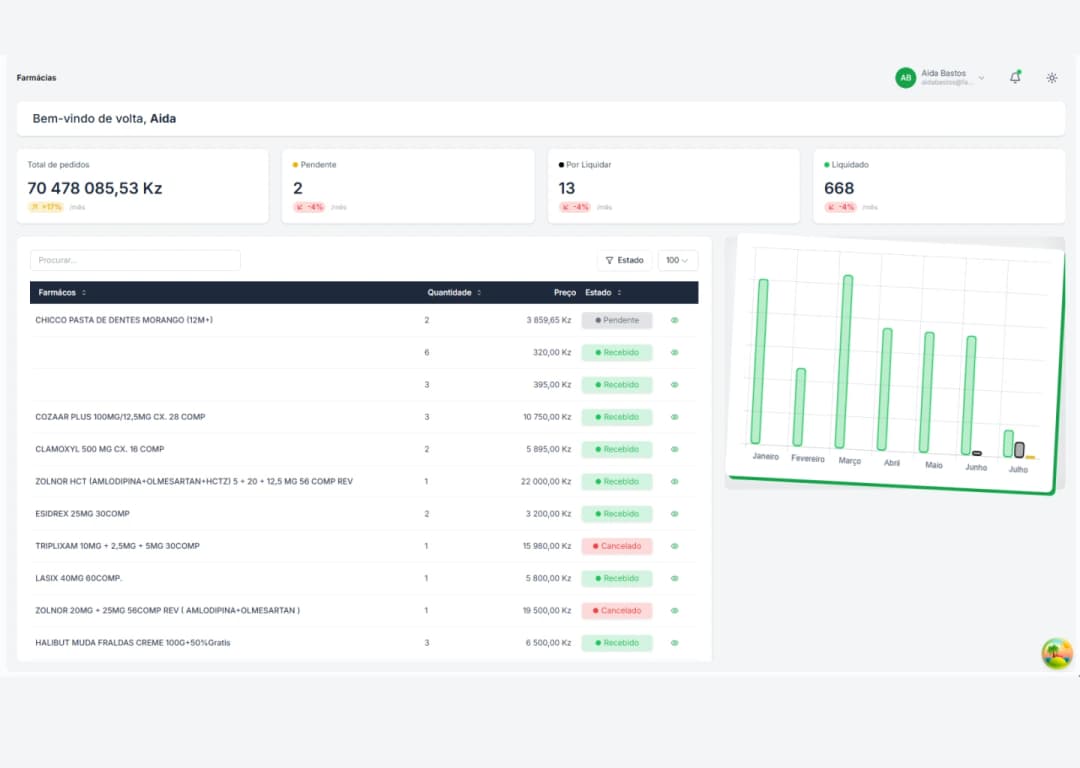The width and height of the screenshot is (1080, 768).
Task: Open eye icon for CLAMOXYL 500 MG row
Action: pos(674,449)
